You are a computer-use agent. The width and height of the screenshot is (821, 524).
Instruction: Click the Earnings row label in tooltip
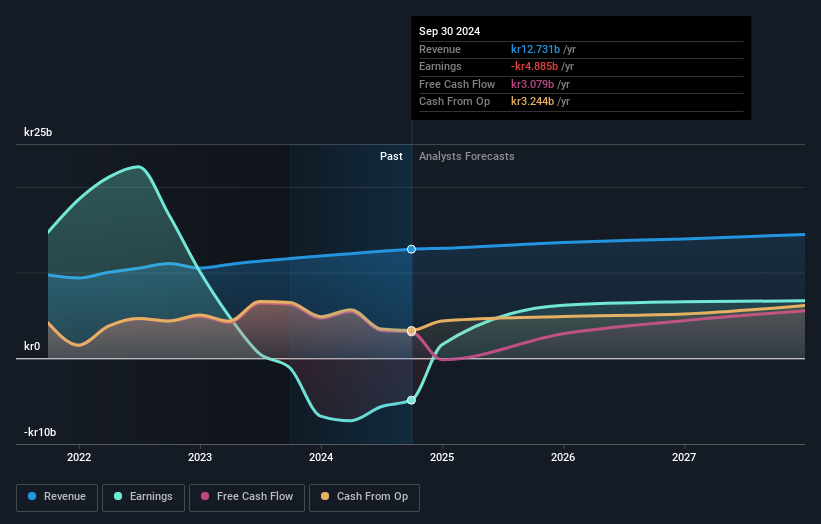point(440,66)
